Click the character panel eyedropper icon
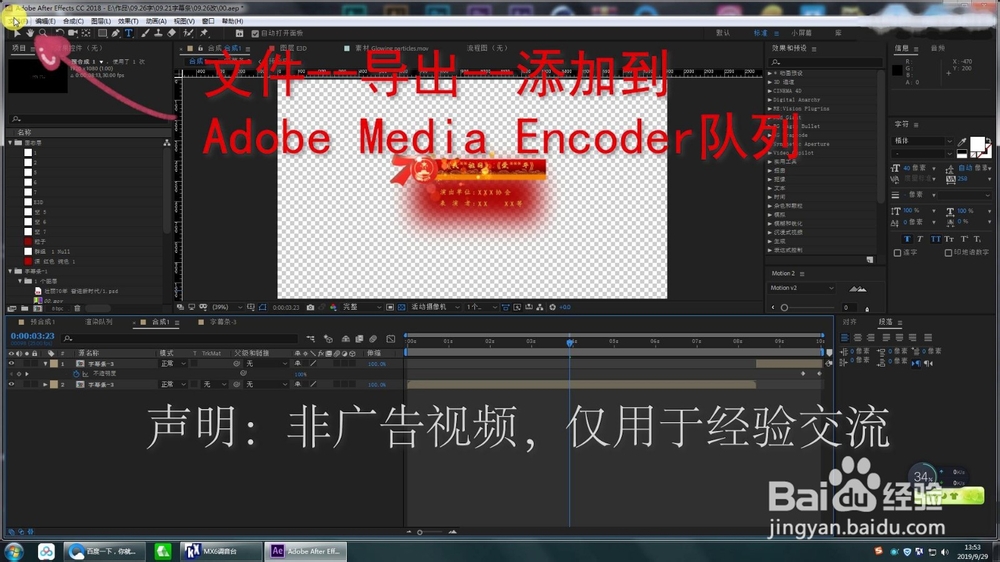1000x562 pixels. pos(962,142)
